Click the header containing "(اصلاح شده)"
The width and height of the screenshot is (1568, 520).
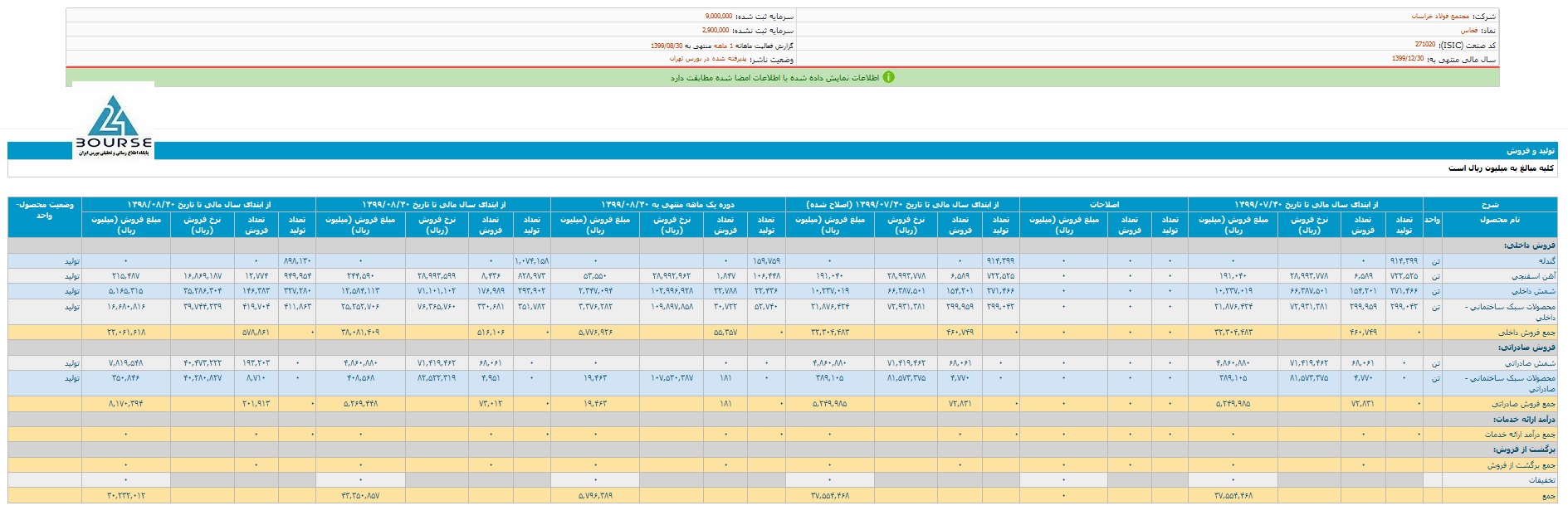coord(903,204)
